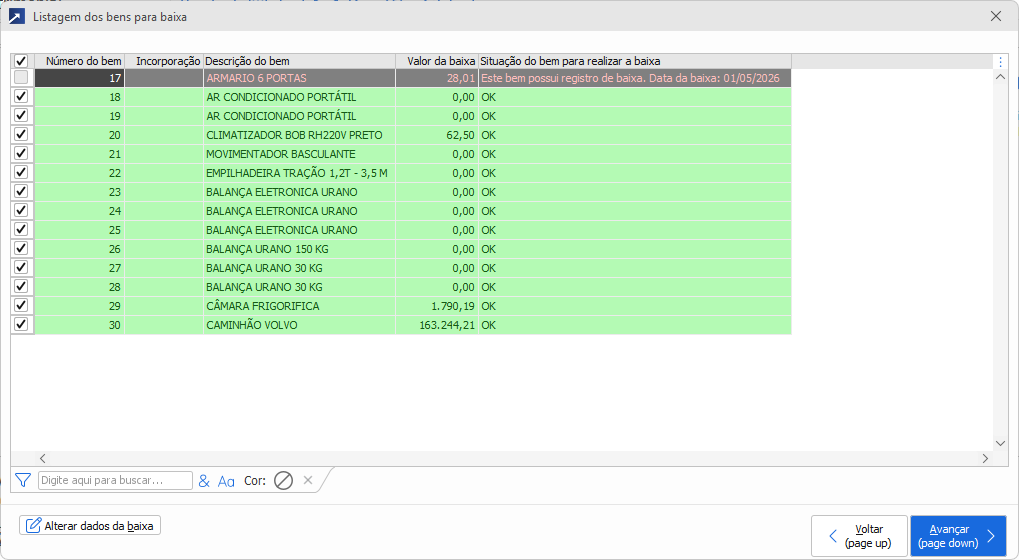Click CAMINHÃO VOLVO description cell
Image resolution: width=1019 pixels, height=560 pixels.
[300, 325]
